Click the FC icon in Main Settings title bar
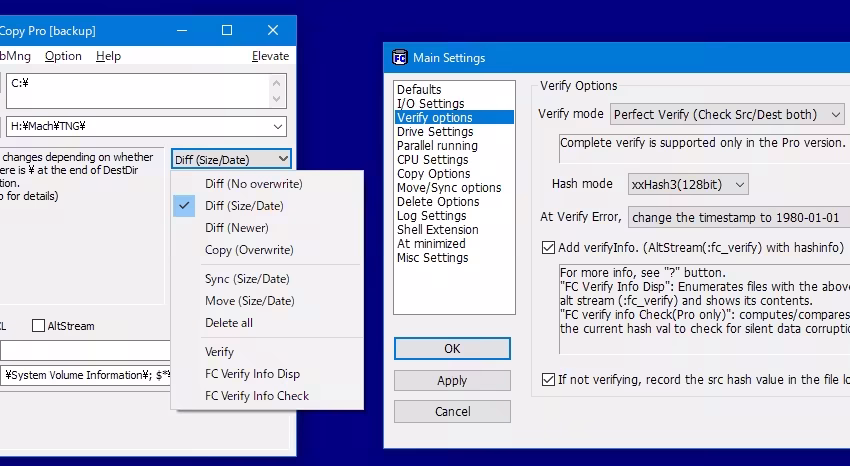Screen dimensions: 850x466 click(400, 57)
